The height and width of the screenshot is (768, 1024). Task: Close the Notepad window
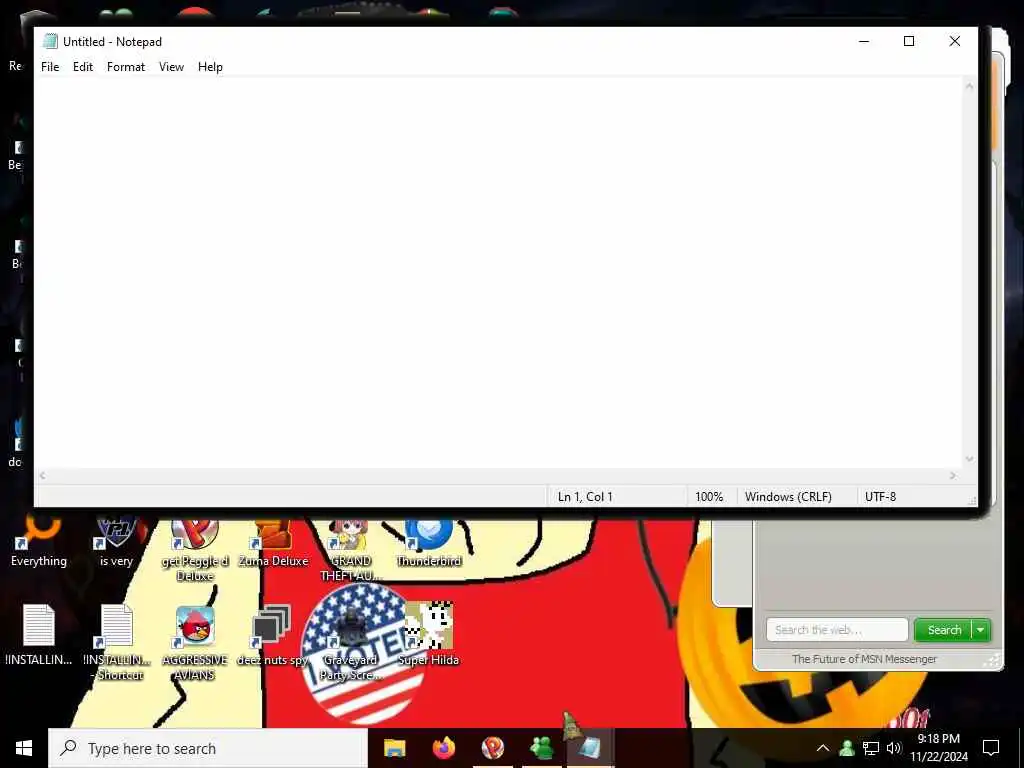pyautogui.click(x=955, y=41)
